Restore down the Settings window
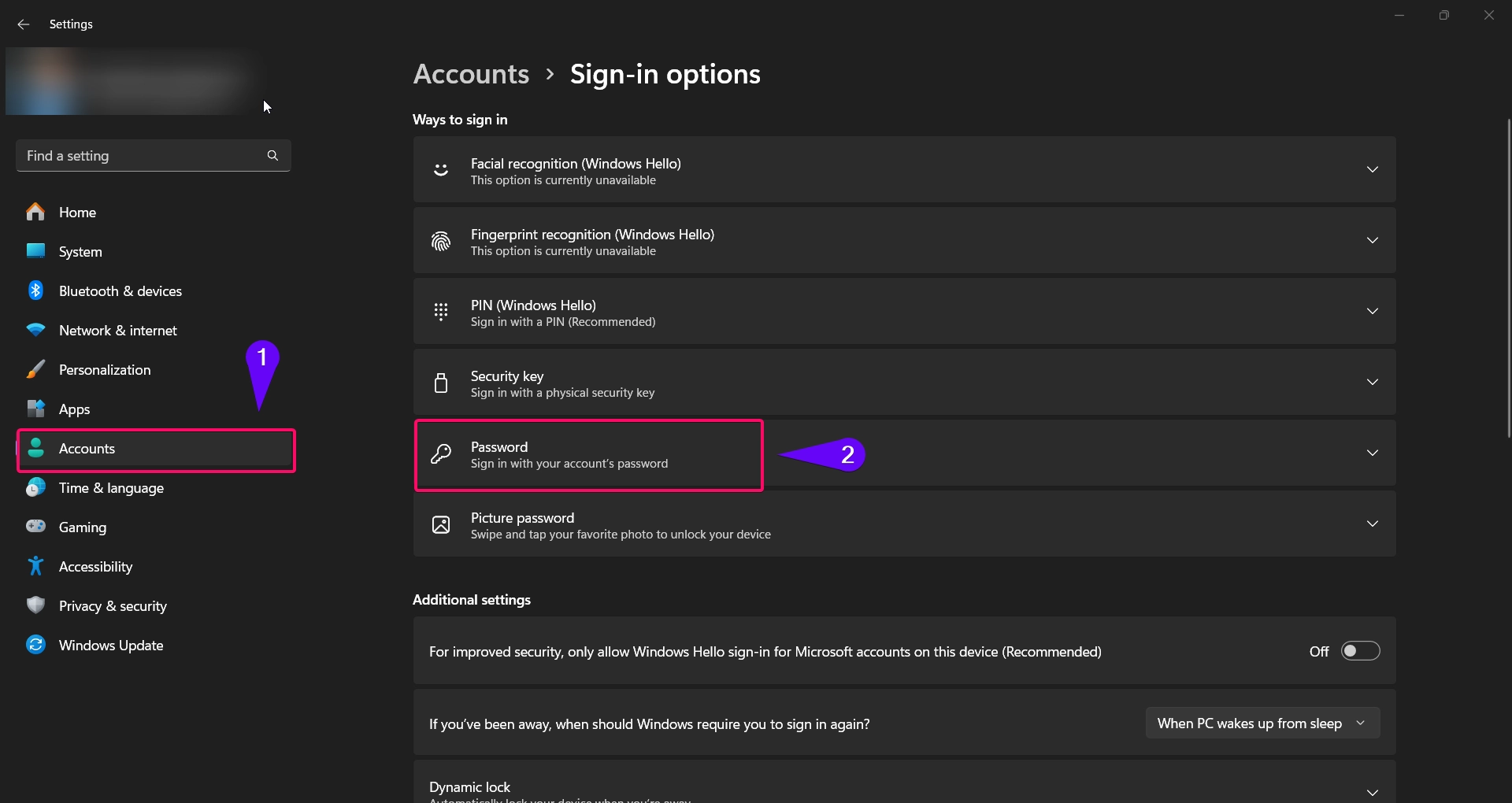Image resolution: width=1512 pixels, height=803 pixels. (x=1443, y=15)
